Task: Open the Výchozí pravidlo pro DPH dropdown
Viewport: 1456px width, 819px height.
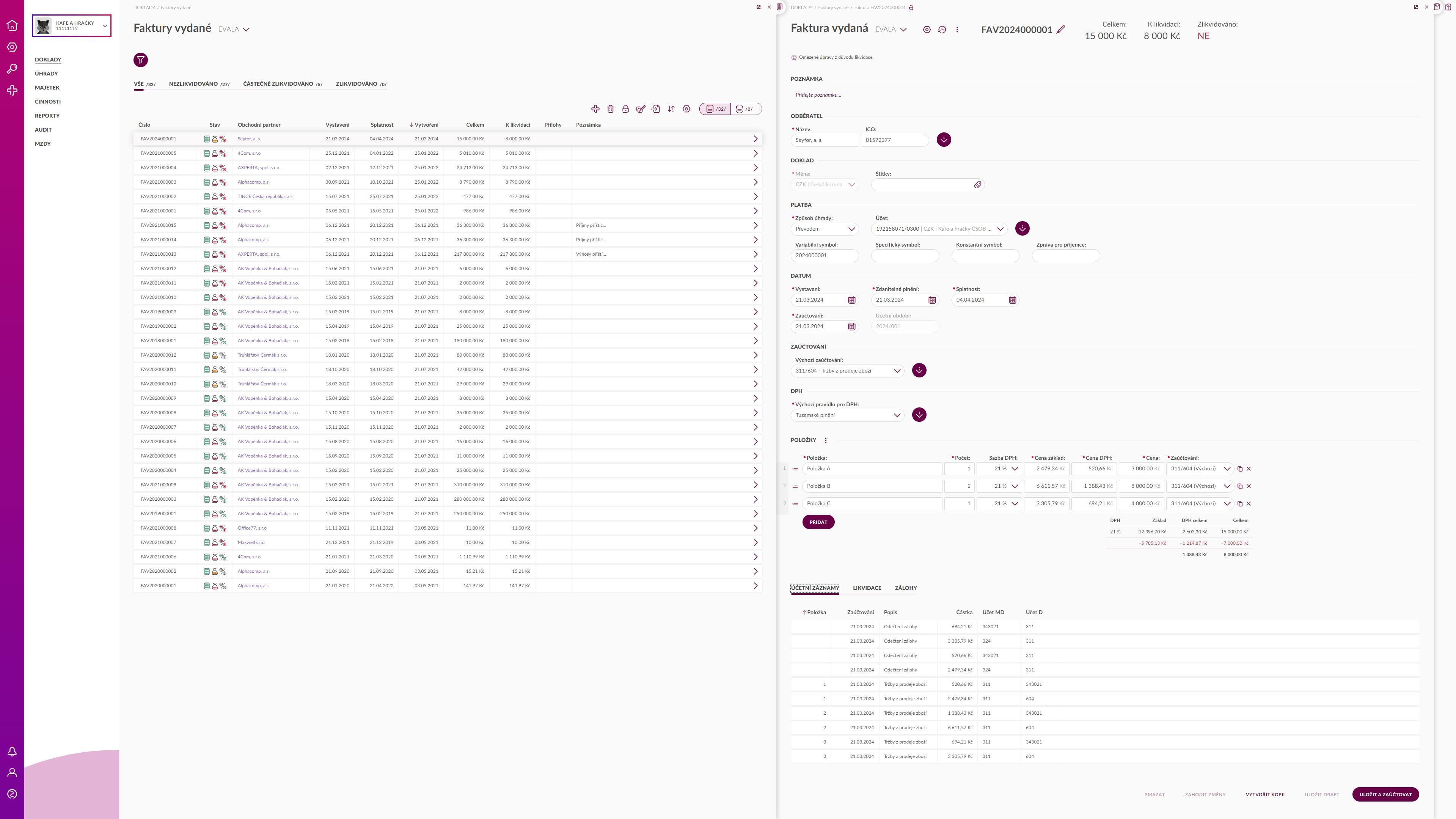Action: click(x=847, y=415)
